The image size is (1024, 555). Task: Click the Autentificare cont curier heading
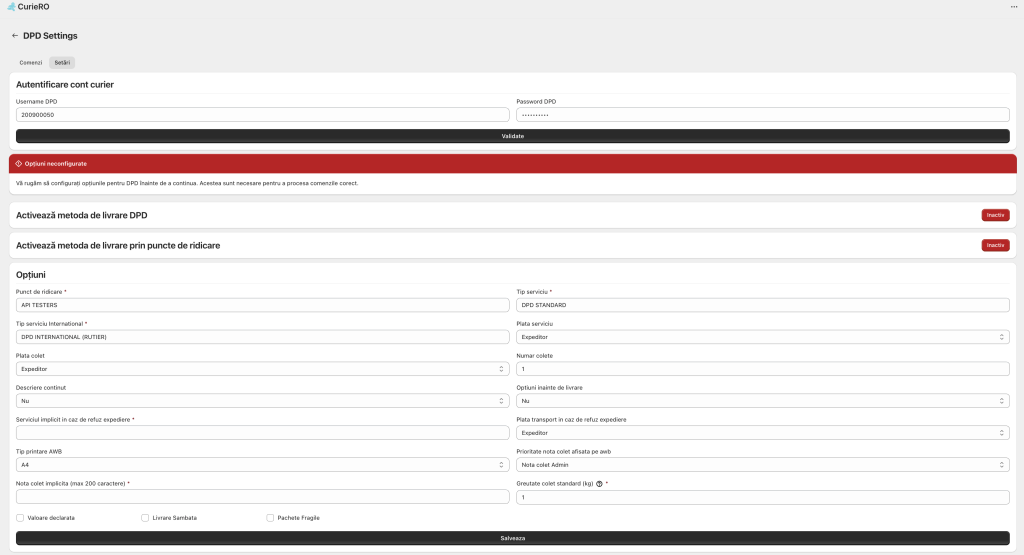(x=65, y=84)
